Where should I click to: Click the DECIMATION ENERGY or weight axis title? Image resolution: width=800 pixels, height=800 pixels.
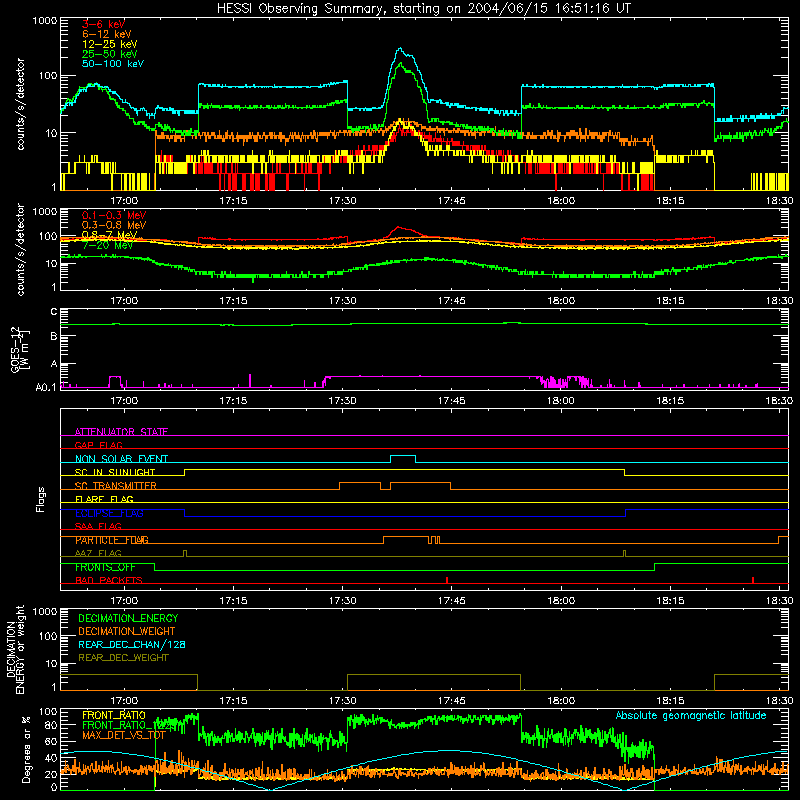click(x=15, y=649)
